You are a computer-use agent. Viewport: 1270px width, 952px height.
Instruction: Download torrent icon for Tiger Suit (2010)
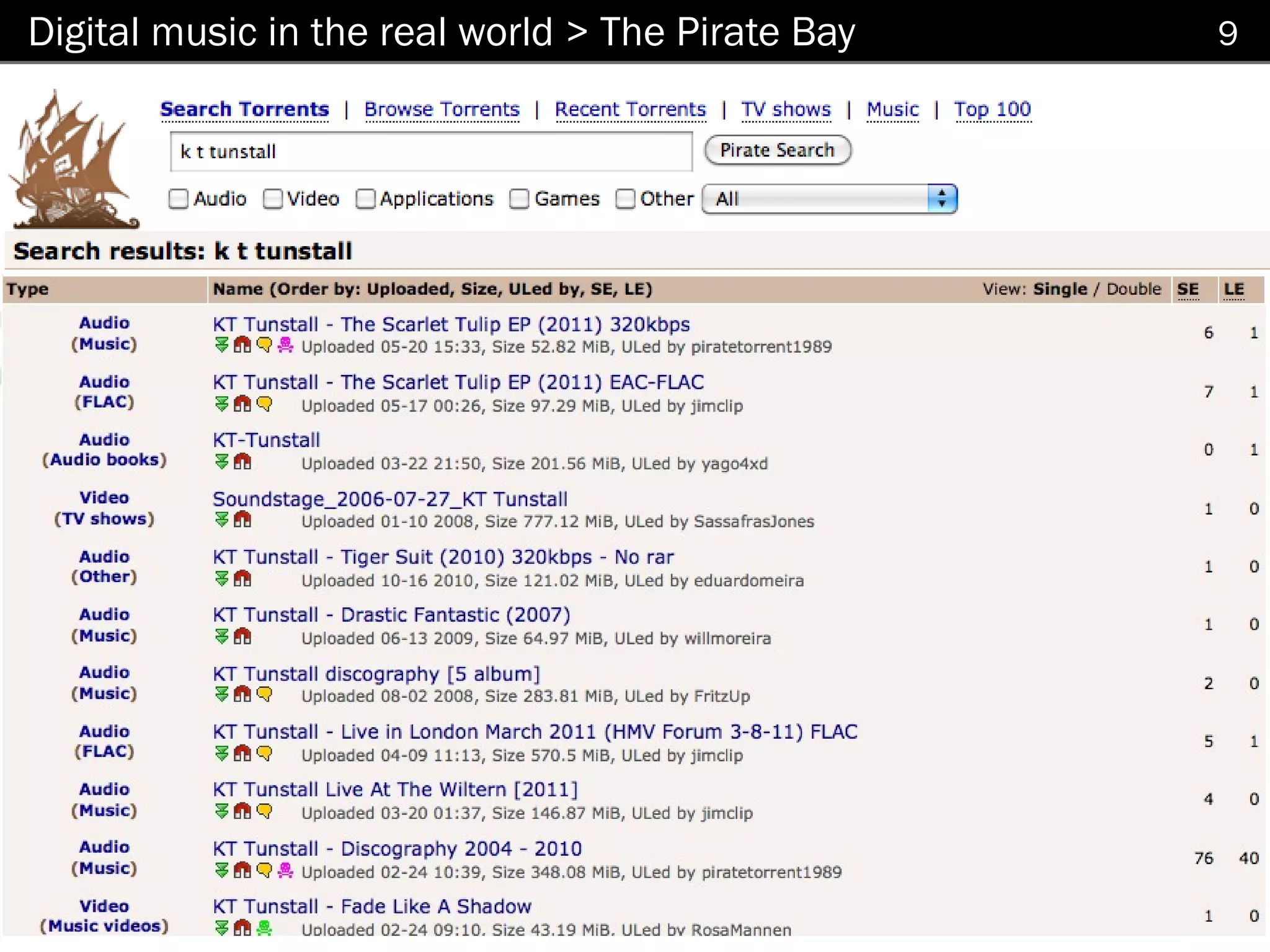(221, 579)
